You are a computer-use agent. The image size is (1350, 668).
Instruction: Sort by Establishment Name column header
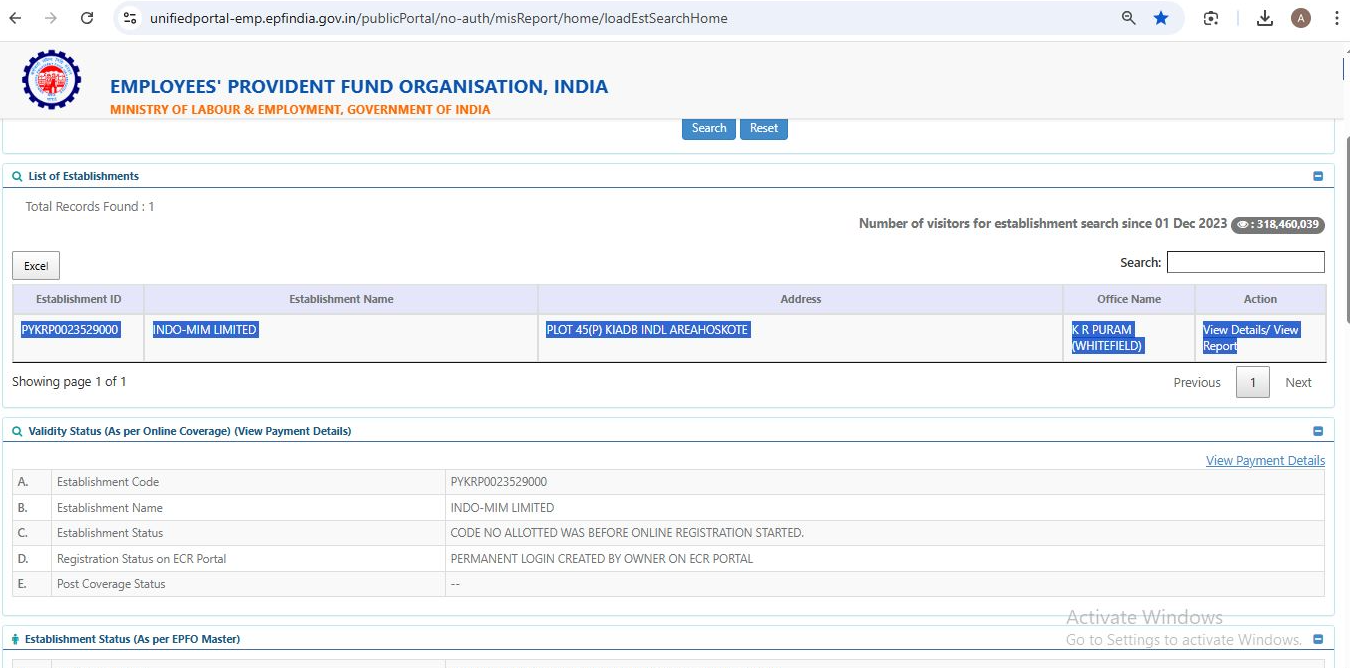341,299
